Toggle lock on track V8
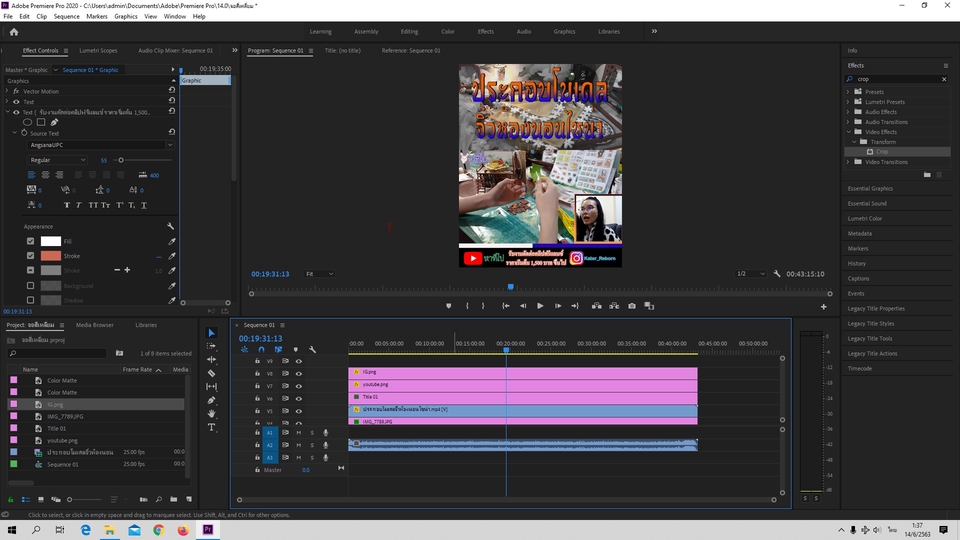 (x=257, y=373)
